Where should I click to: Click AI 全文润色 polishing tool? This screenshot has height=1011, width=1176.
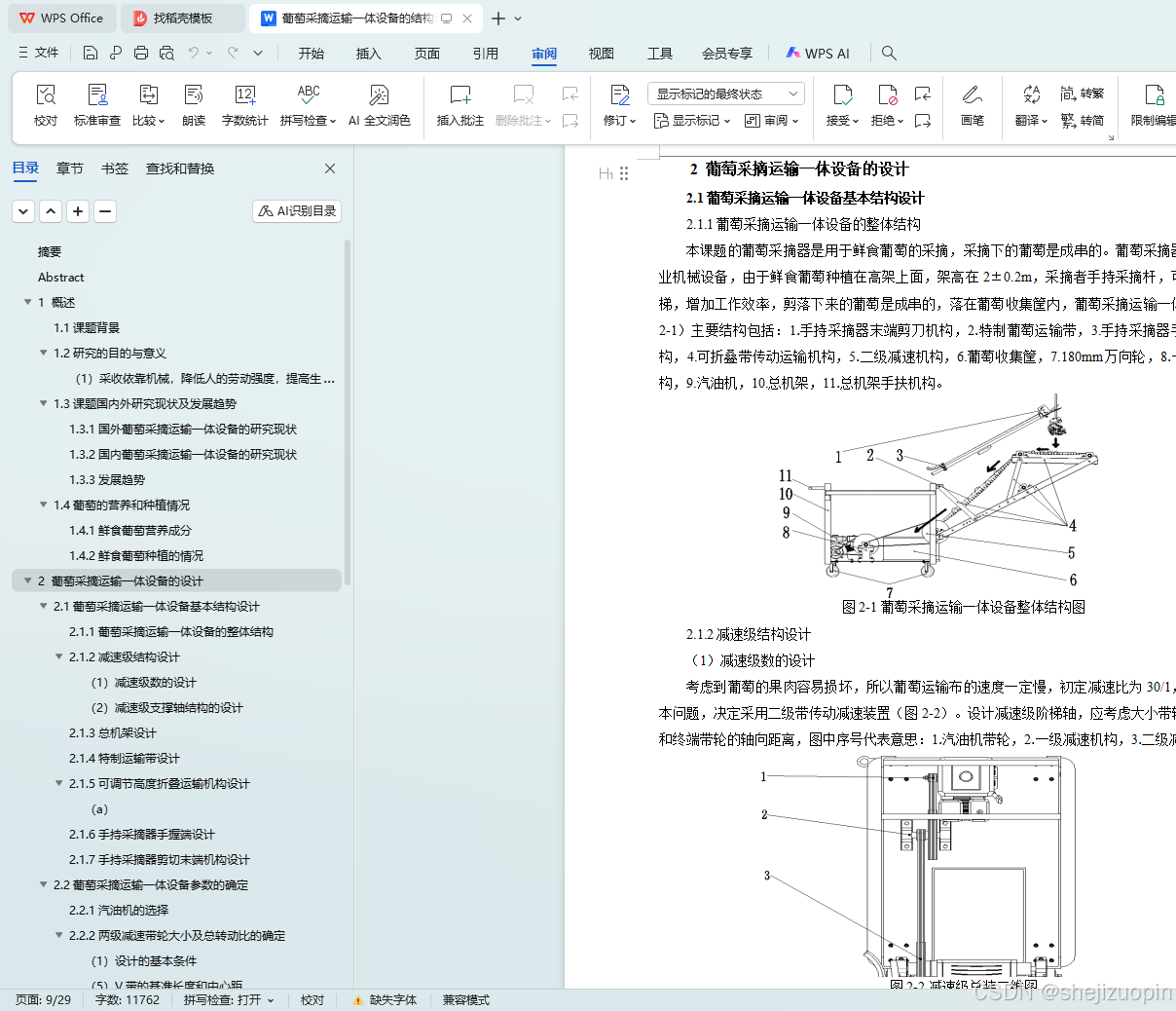point(380,105)
